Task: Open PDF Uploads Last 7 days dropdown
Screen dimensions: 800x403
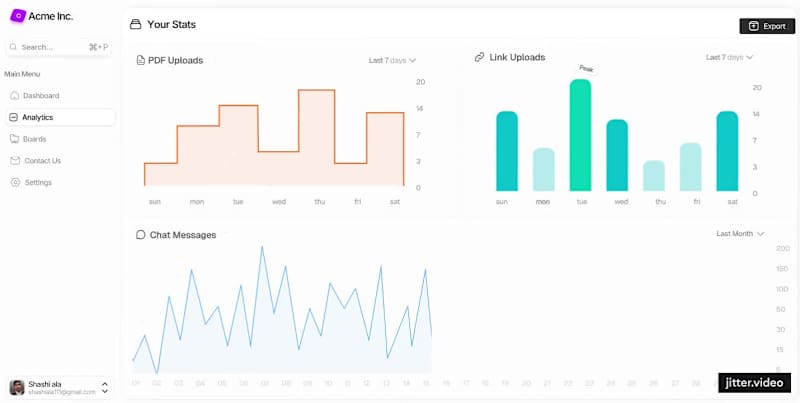Action: pos(392,60)
